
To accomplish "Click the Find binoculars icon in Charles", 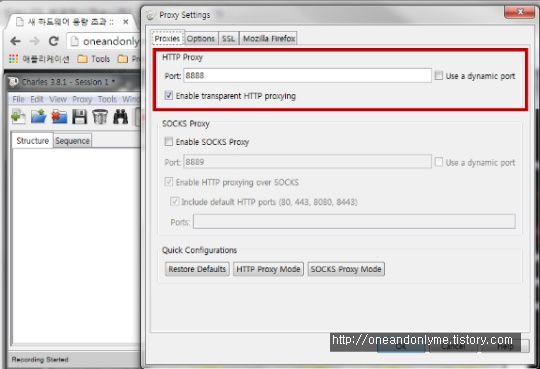I will point(121,117).
